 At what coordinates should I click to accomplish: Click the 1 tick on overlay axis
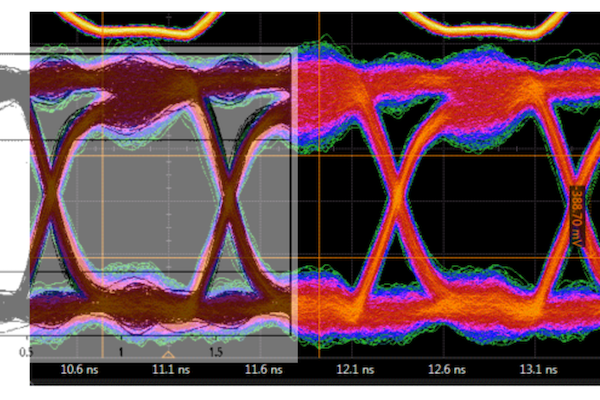pos(121,353)
